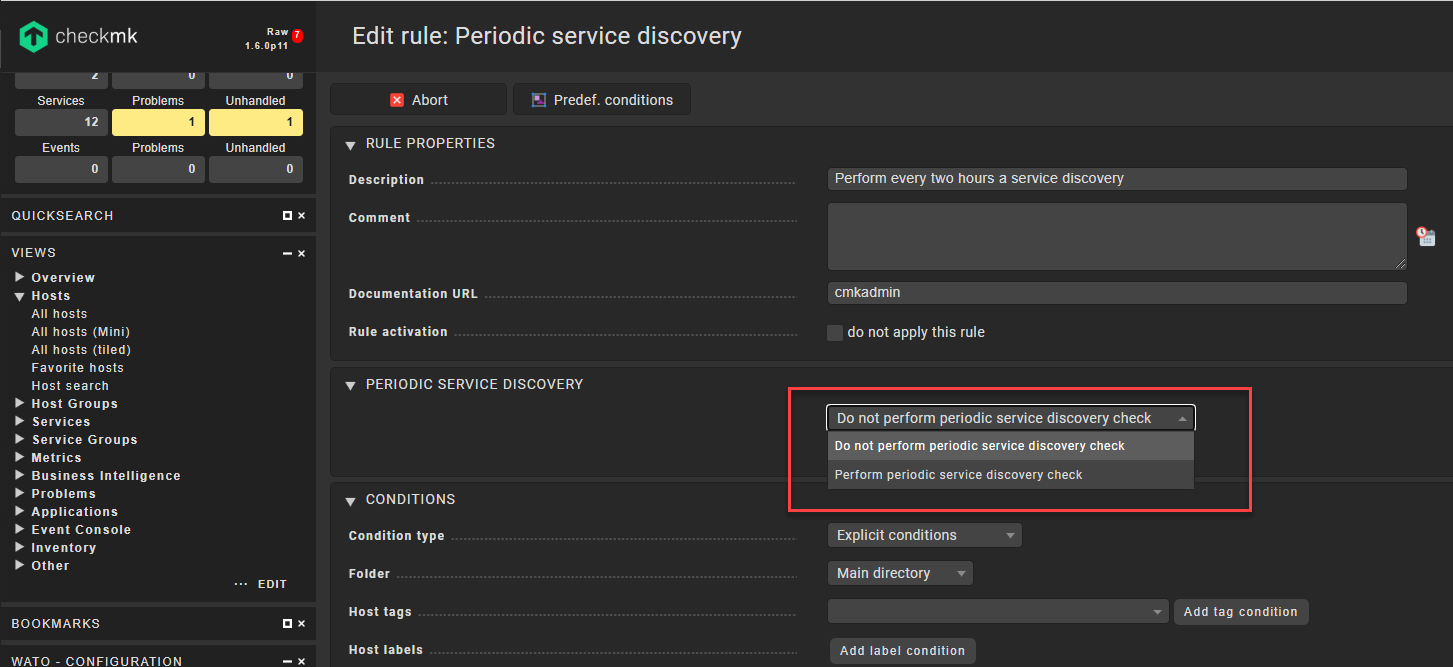This screenshot has height=667, width=1453.
Task: Click the Add label condition button
Action: [902, 651]
